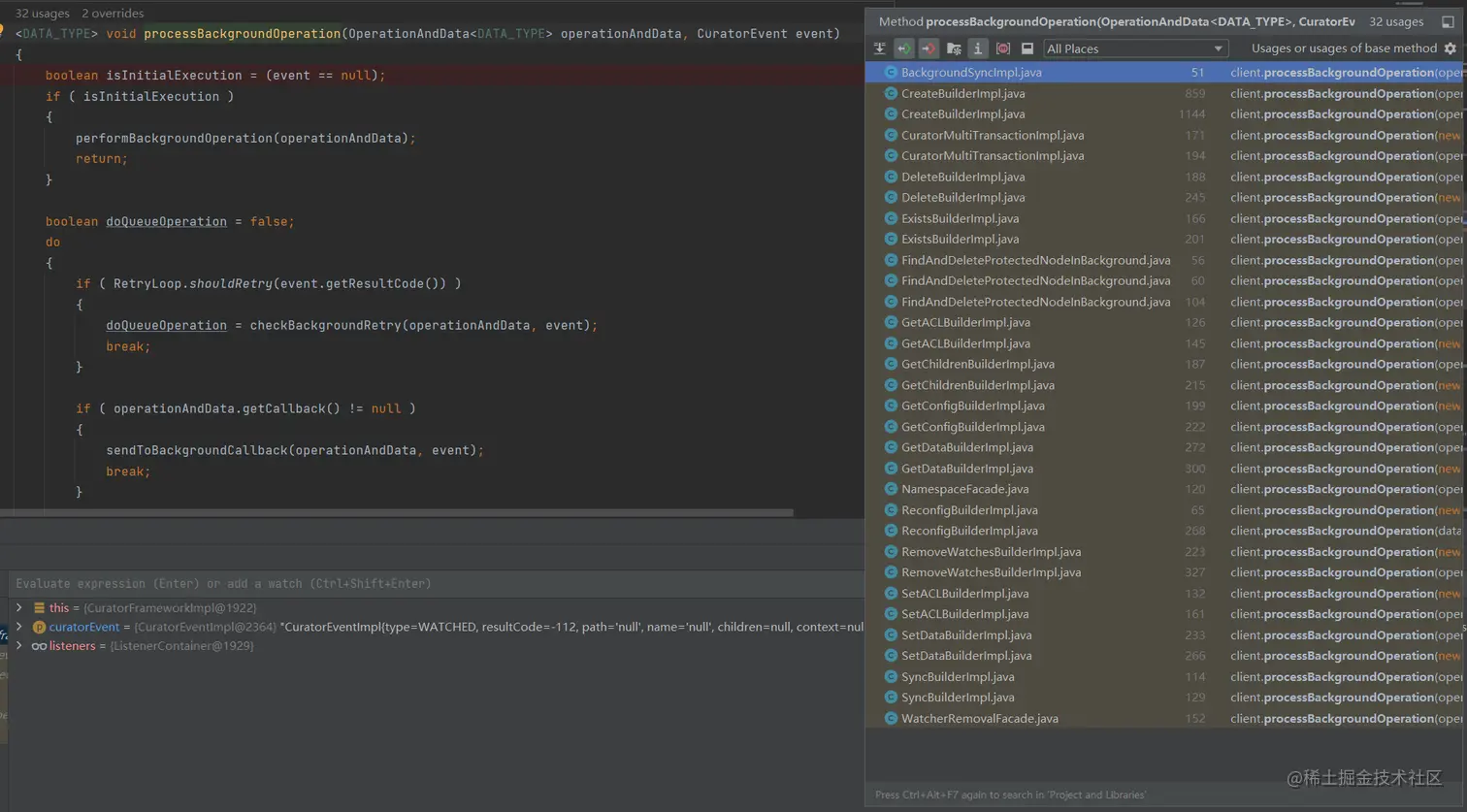
Task: Click the listeners watch glasses icon
Action: click(x=39, y=646)
